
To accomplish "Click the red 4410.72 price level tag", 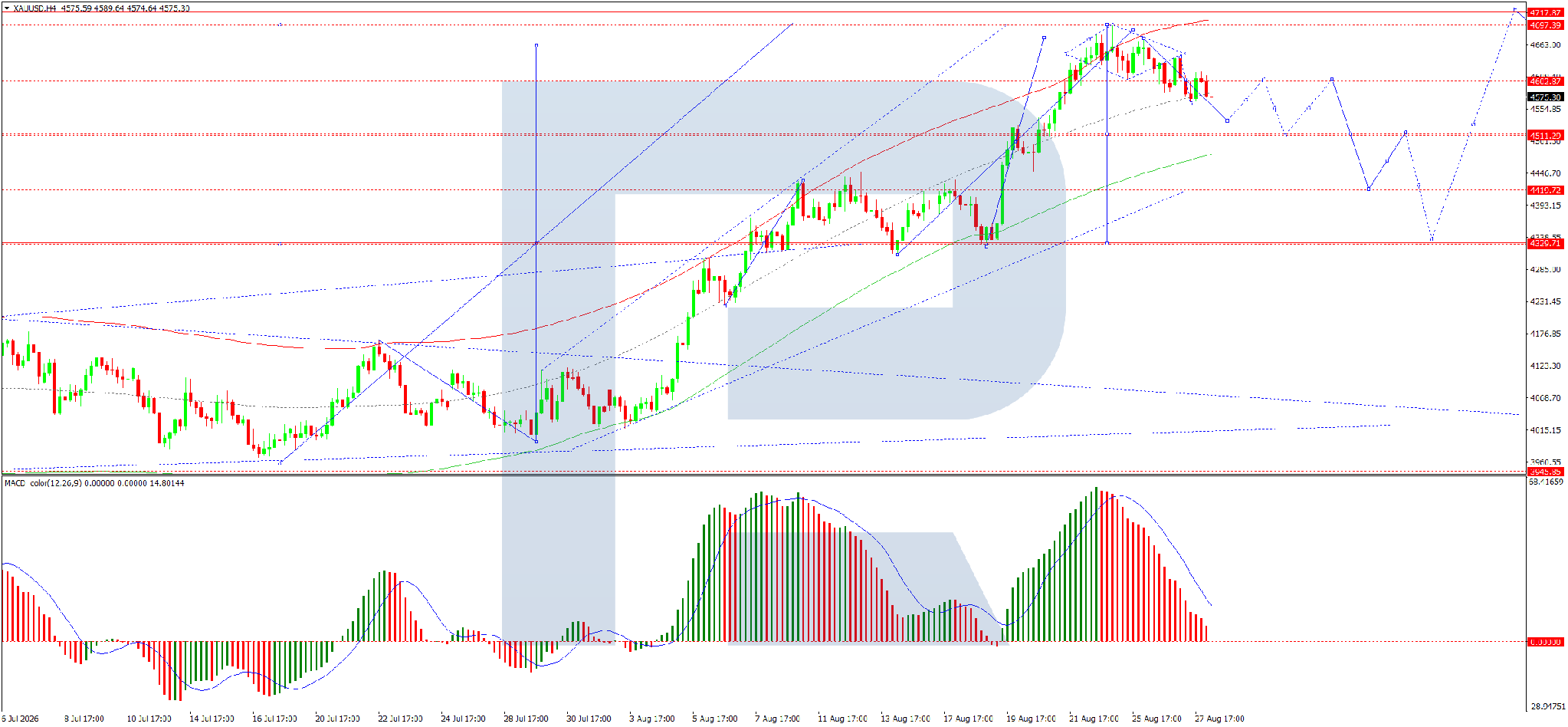I will click(x=1545, y=190).
